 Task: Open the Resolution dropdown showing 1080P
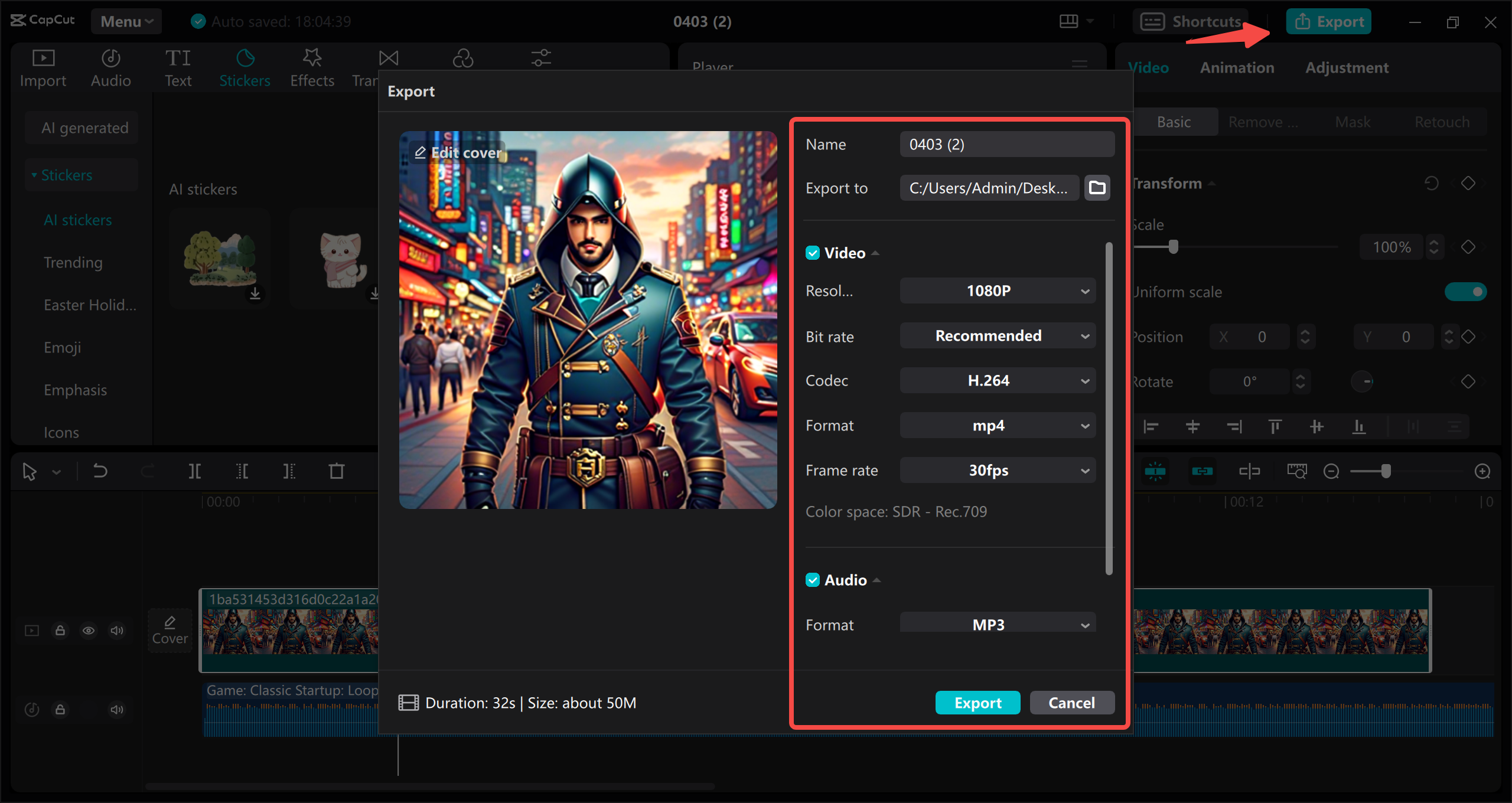tap(997, 290)
